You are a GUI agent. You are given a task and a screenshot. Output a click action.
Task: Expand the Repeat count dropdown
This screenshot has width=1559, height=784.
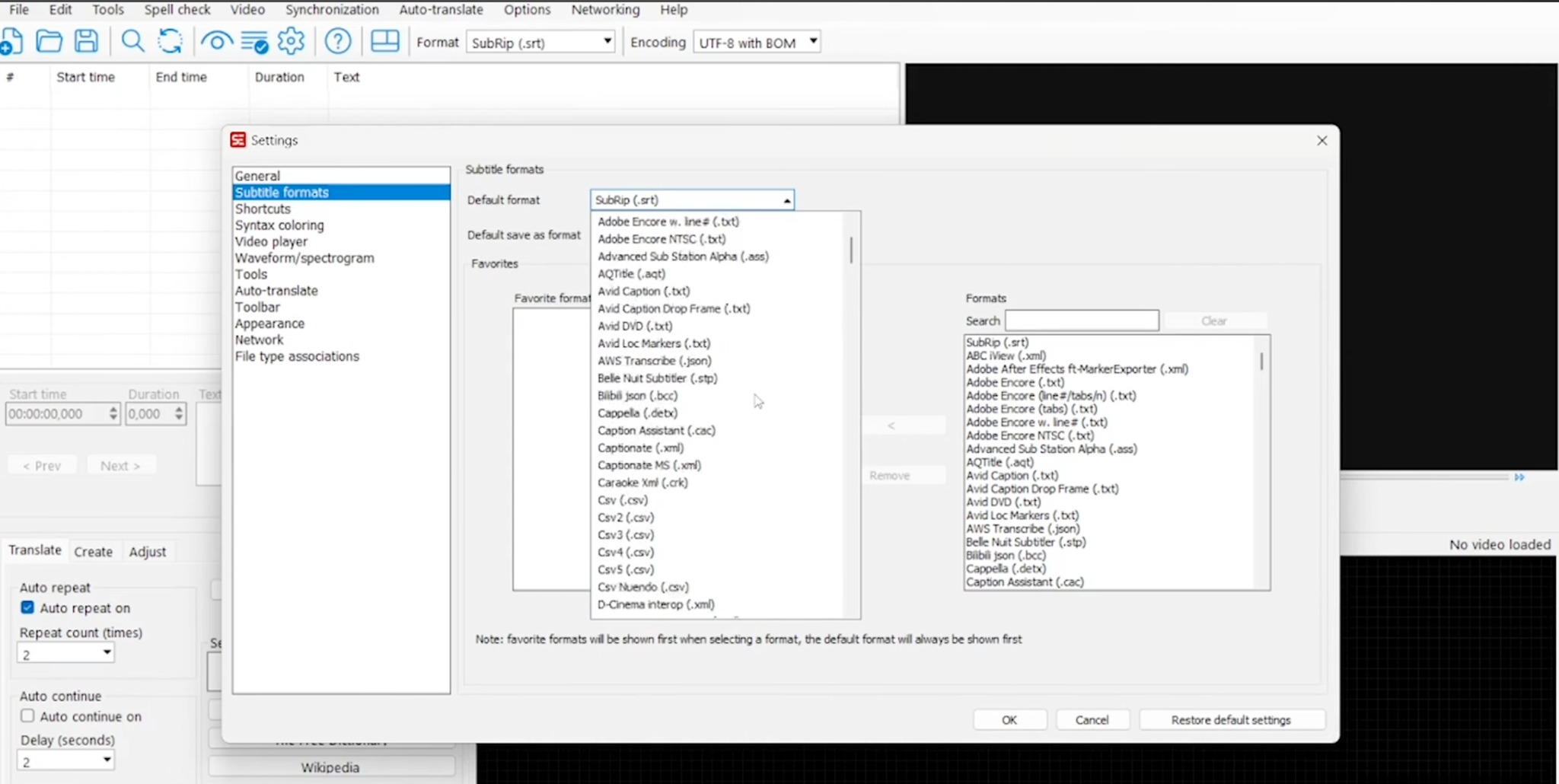coord(107,652)
